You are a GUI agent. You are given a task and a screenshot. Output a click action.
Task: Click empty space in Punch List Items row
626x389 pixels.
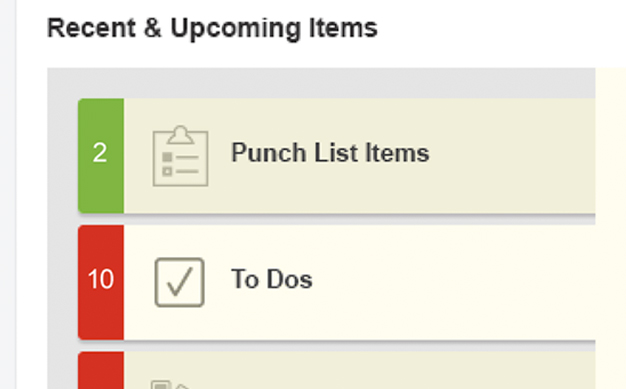click(511, 156)
